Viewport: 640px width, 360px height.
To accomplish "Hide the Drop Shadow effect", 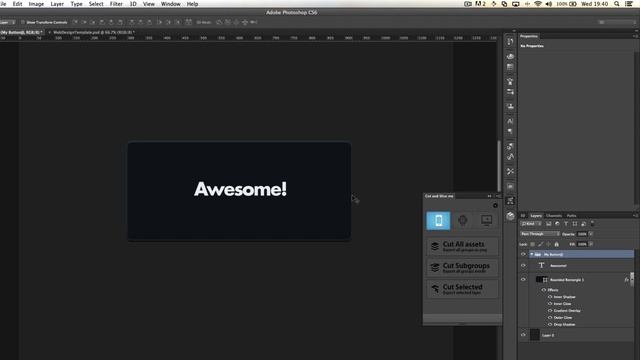I will tap(550, 324).
